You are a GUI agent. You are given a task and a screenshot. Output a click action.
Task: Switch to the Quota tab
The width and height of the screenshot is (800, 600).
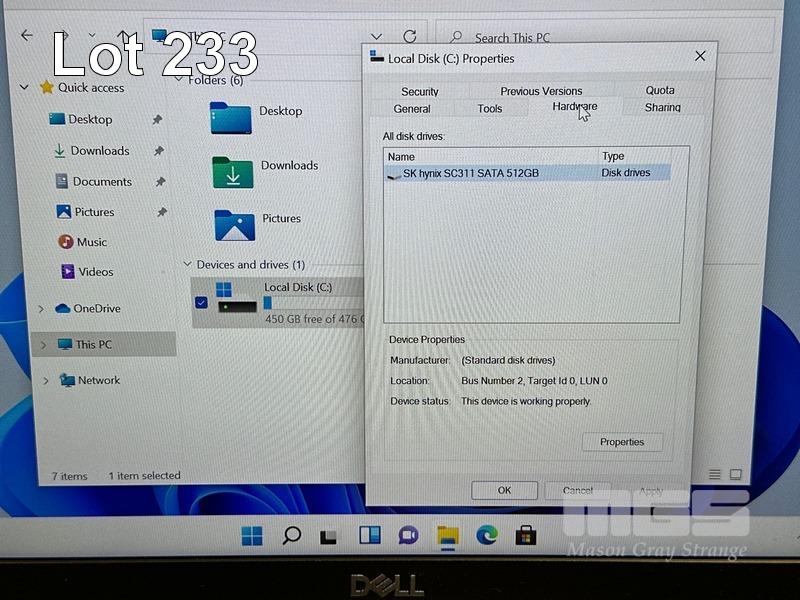660,90
